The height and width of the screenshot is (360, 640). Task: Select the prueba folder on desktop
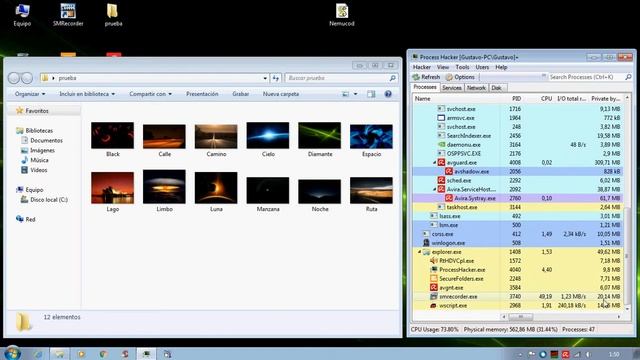click(x=113, y=15)
